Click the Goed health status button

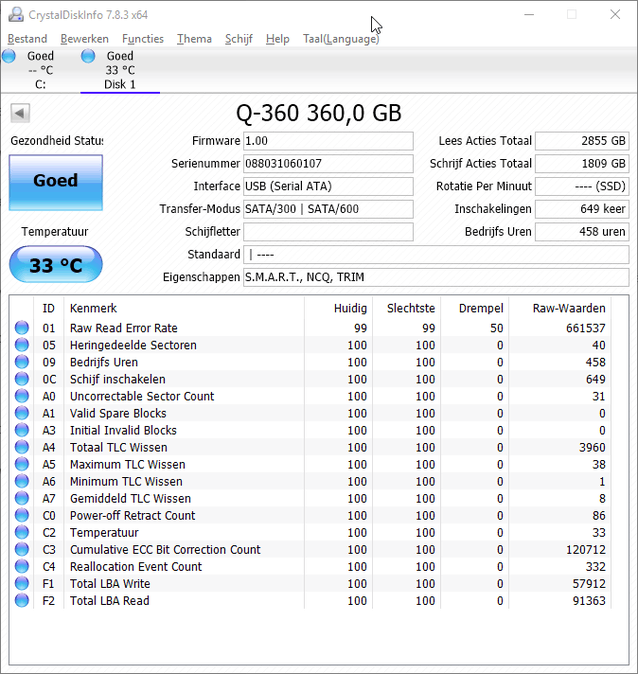tap(56, 182)
